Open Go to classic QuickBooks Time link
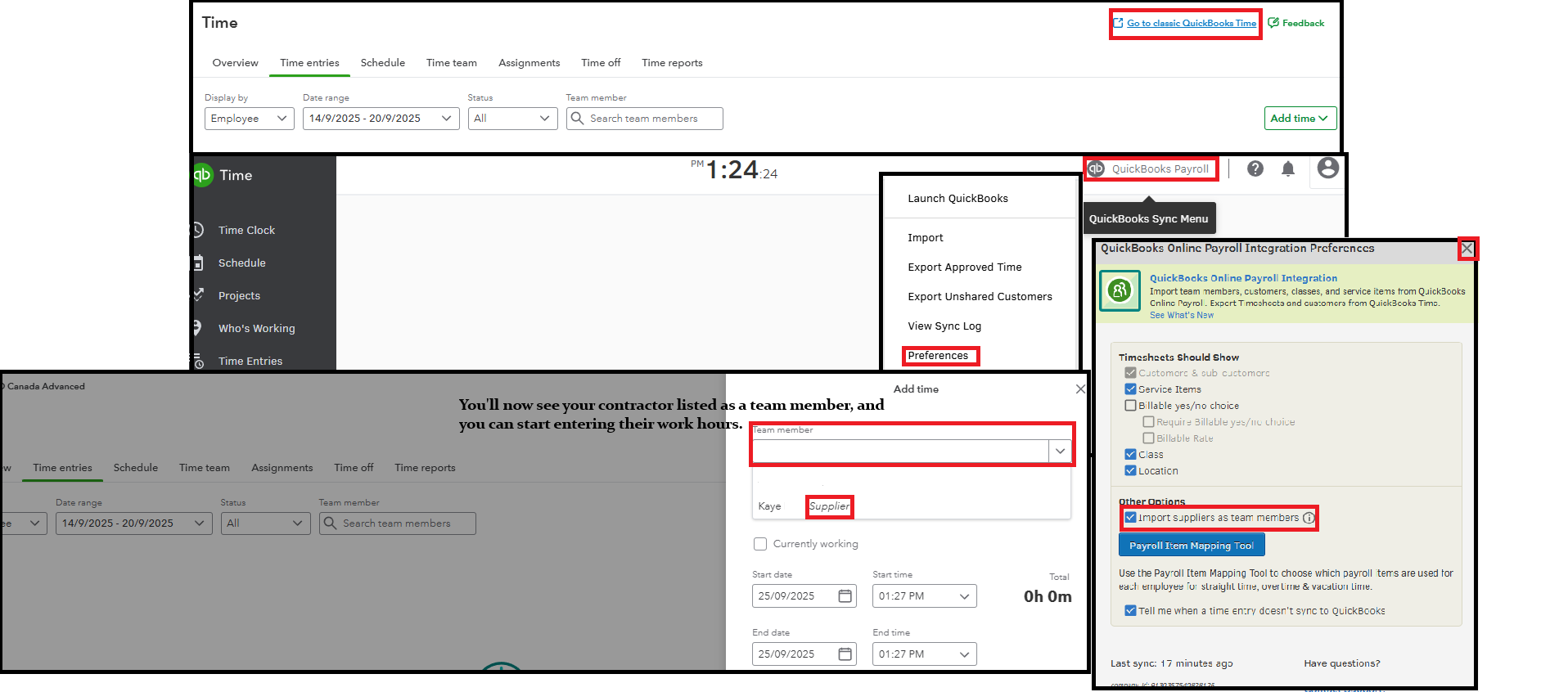Image resolution: width=1568 pixels, height=692 pixels. pyautogui.click(x=1191, y=23)
